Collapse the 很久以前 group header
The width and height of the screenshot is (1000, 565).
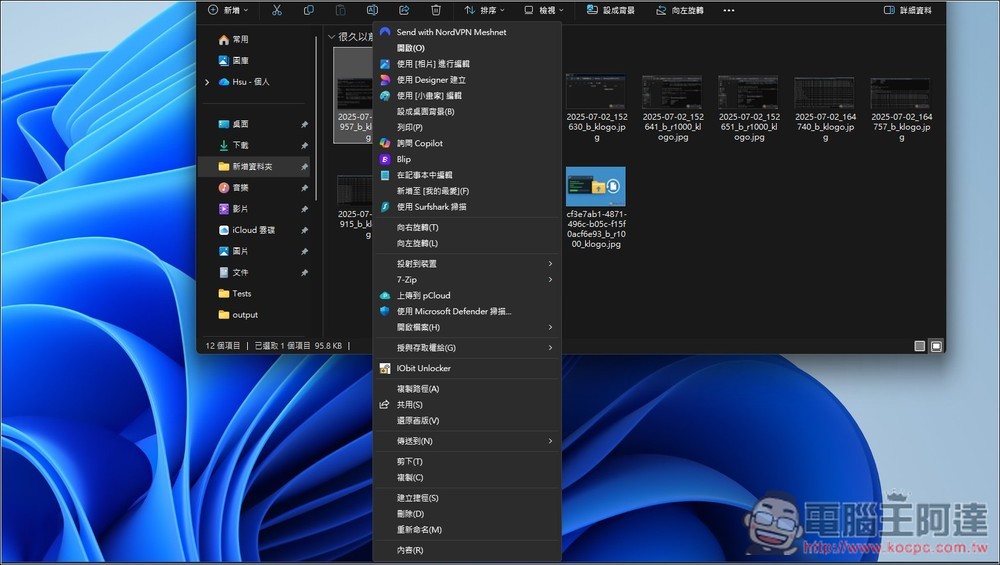point(331,37)
